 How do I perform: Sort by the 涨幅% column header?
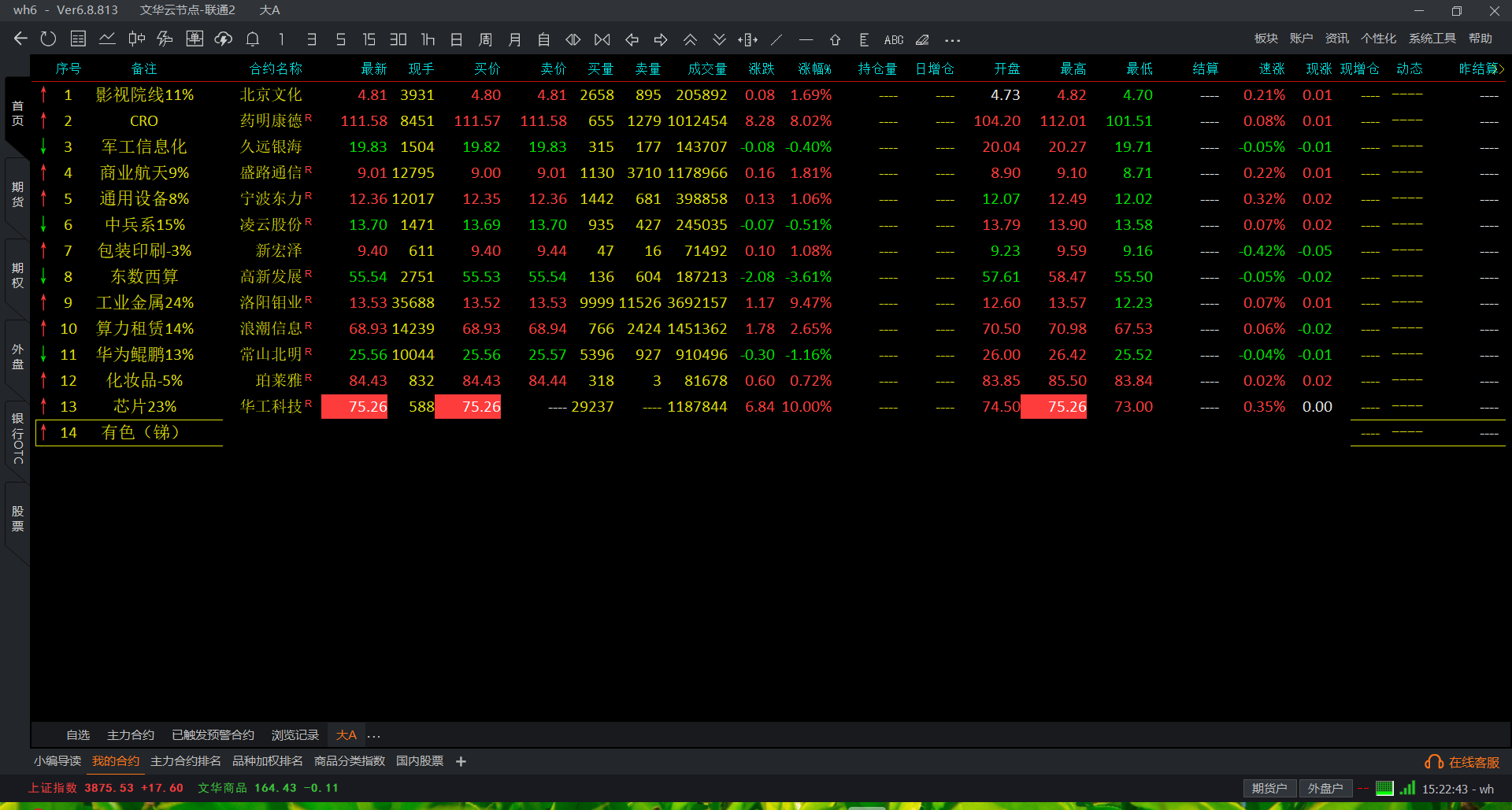[x=815, y=69]
